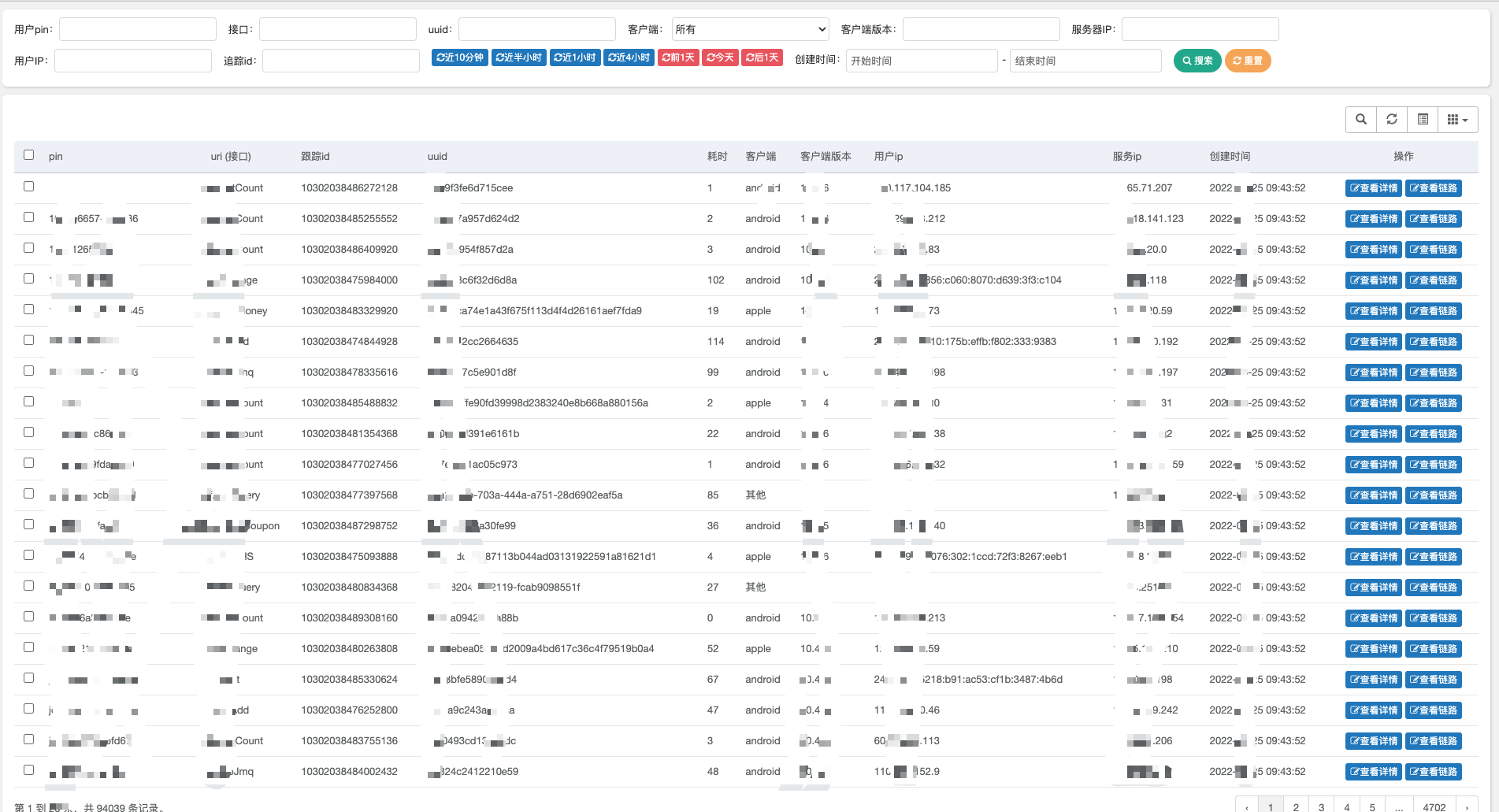The width and height of the screenshot is (1499, 812).
Task: Click the 创建时间 column header
Action: click(x=1230, y=156)
